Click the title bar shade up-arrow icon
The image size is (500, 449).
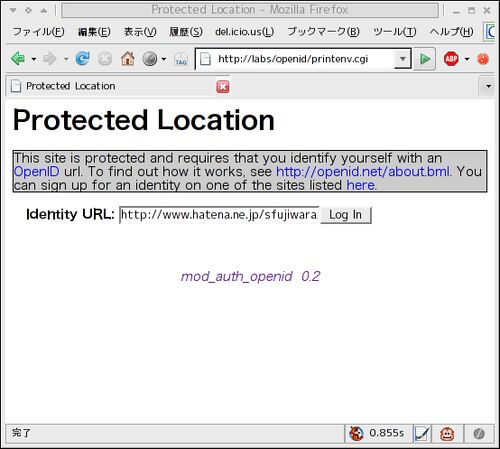point(44,10)
